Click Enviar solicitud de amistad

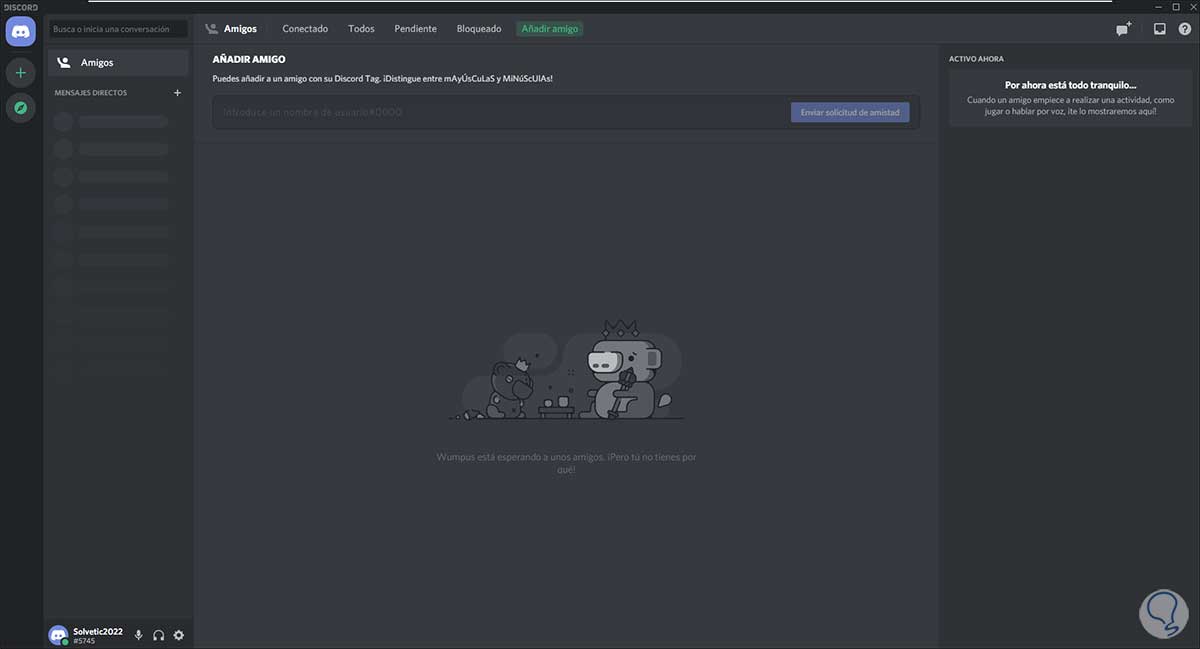[x=849, y=111]
